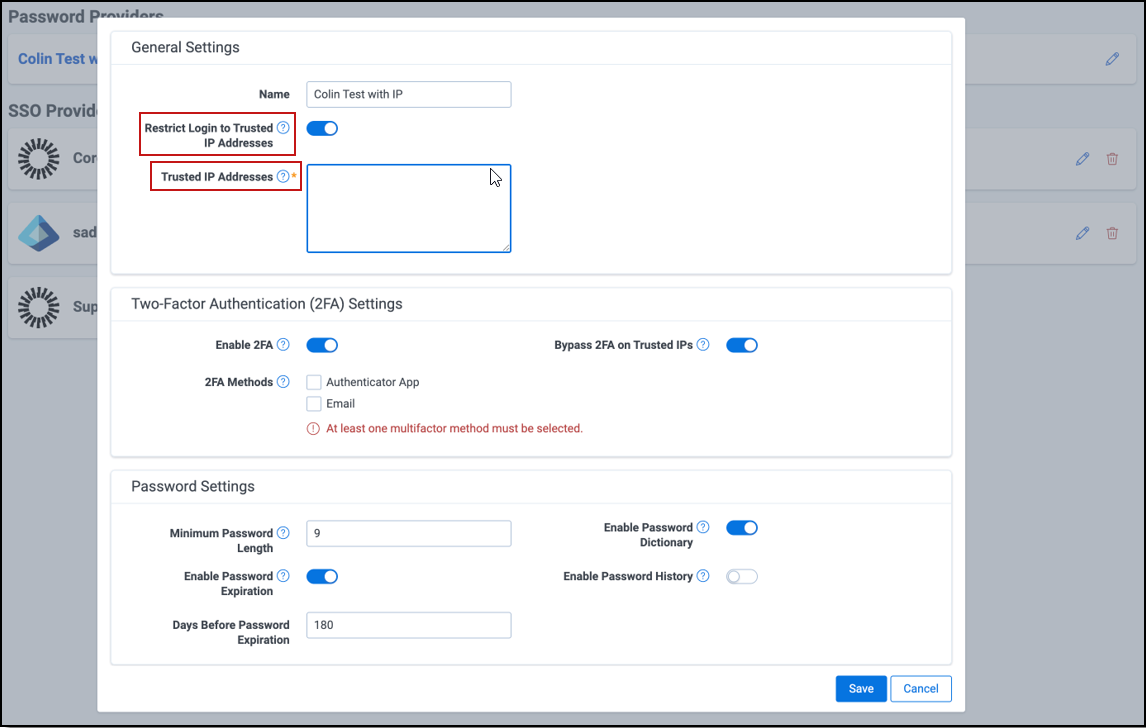Disable the Restrict Login to Trusted IP Addresses toggle
The height and width of the screenshot is (728, 1146).
322,128
